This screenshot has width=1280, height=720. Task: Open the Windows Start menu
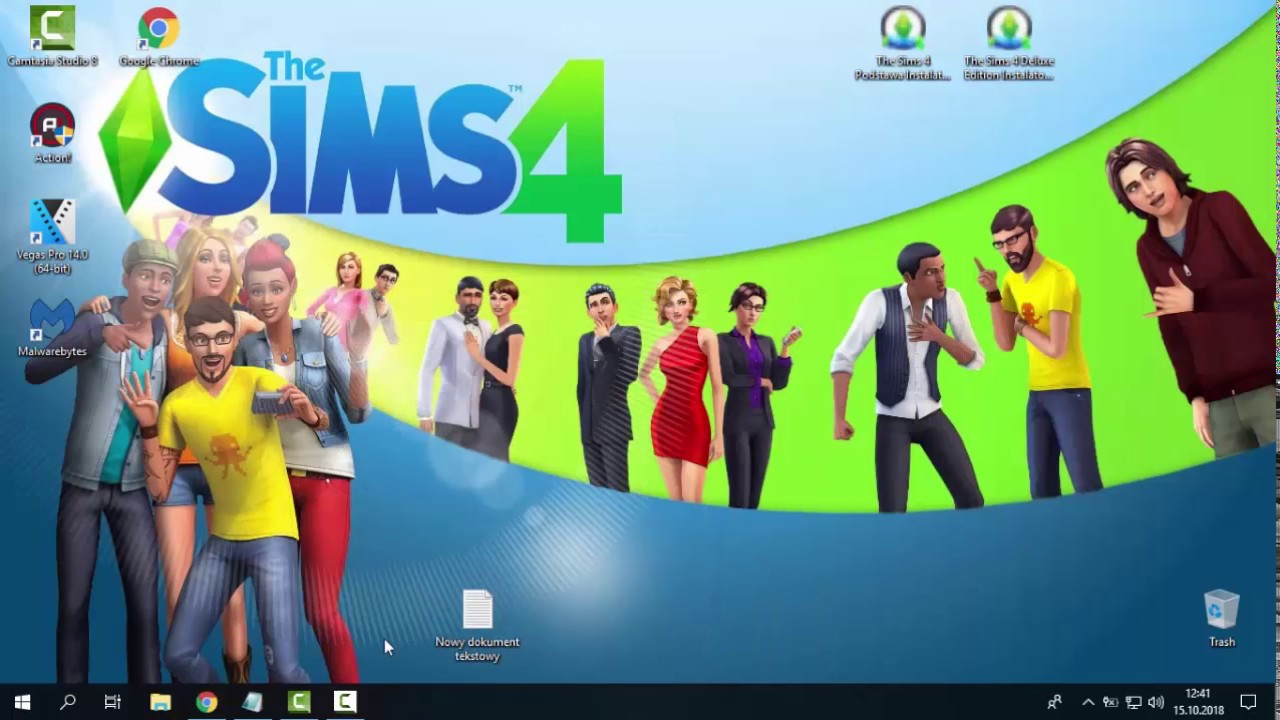pos(22,702)
